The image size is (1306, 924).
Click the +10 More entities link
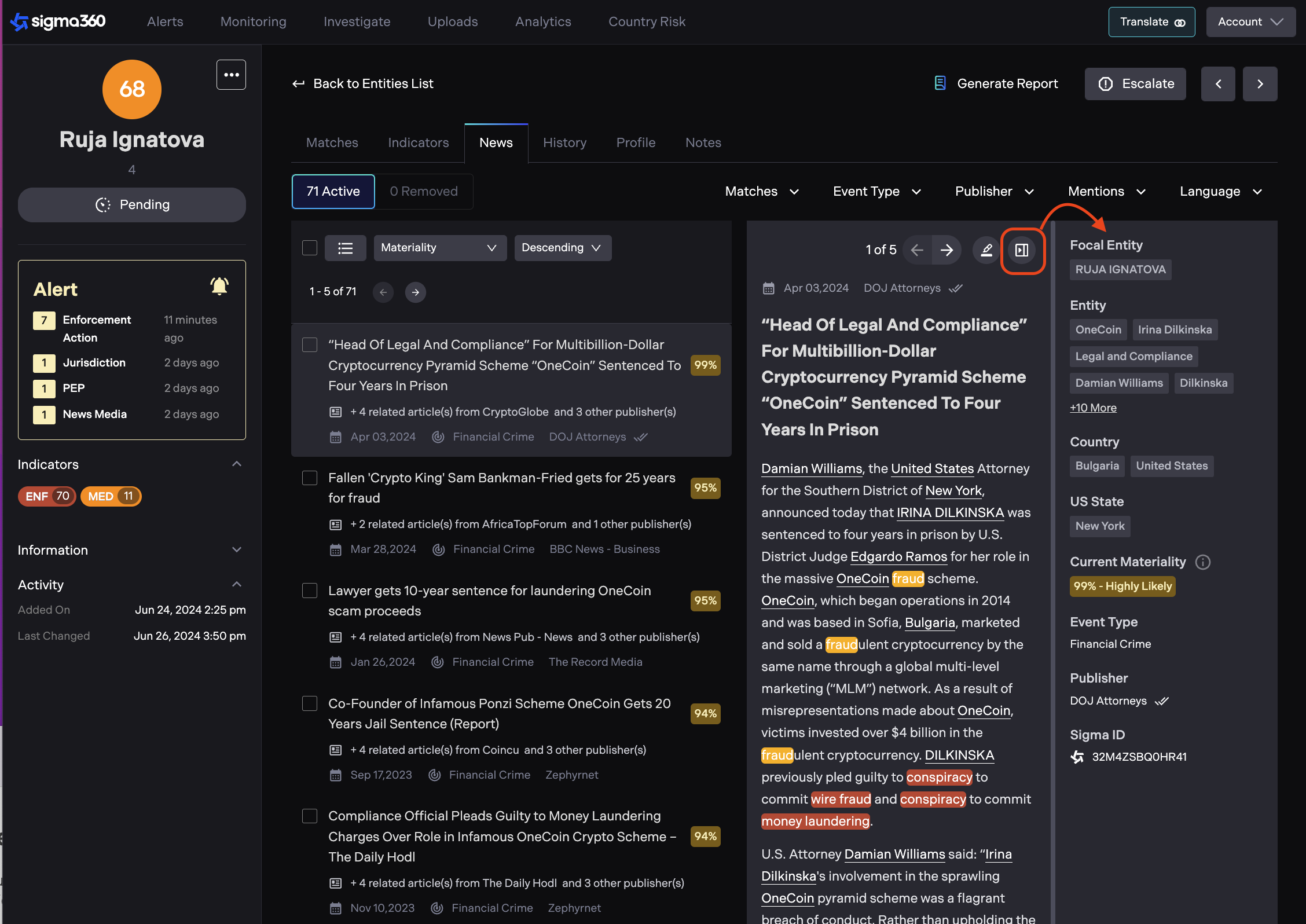pyautogui.click(x=1093, y=408)
